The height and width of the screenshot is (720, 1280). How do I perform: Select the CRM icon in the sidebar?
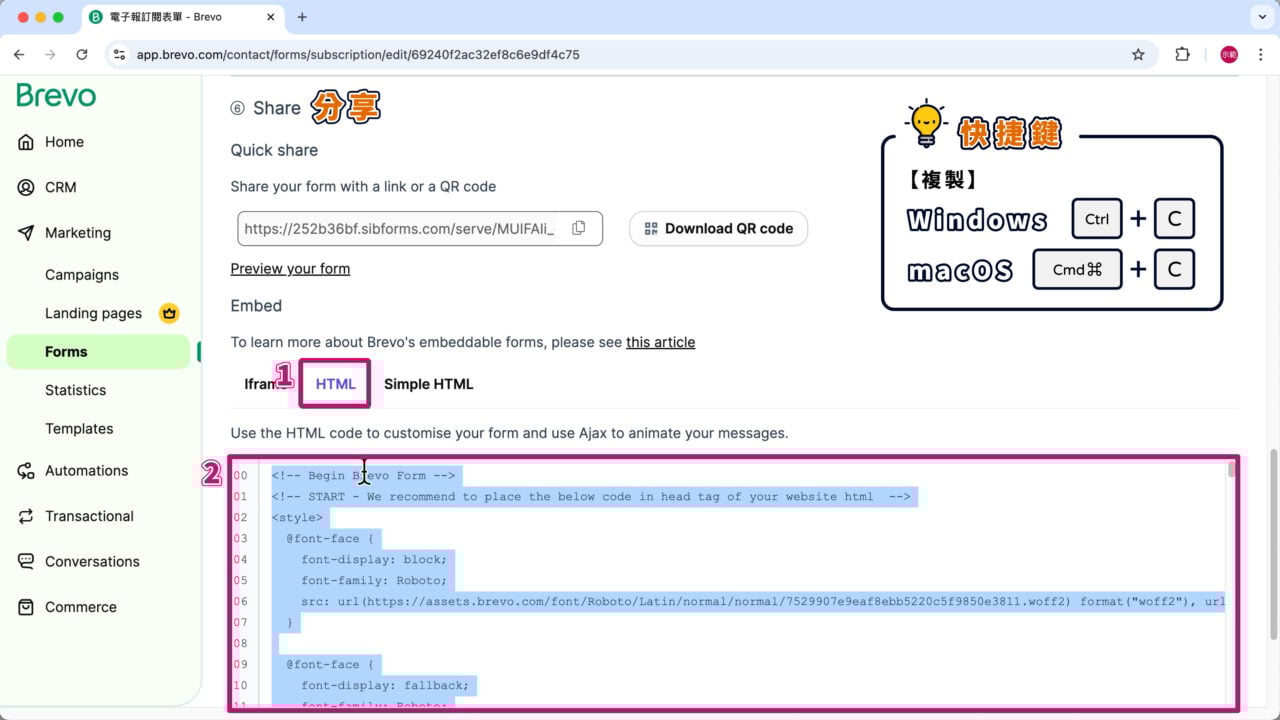coord(25,187)
